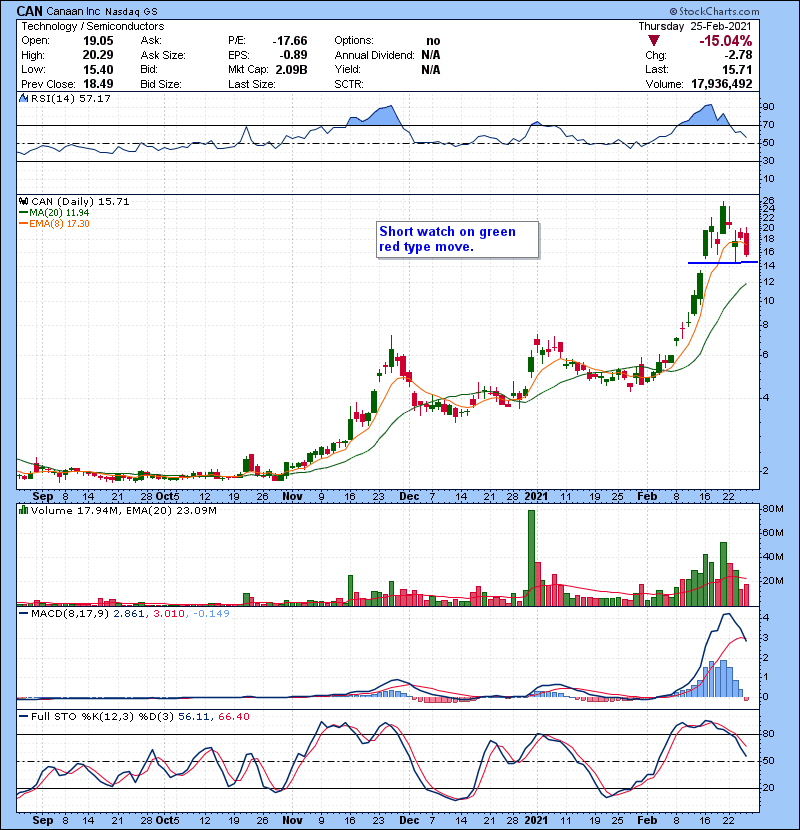Select the High value 20.29

click(98, 55)
